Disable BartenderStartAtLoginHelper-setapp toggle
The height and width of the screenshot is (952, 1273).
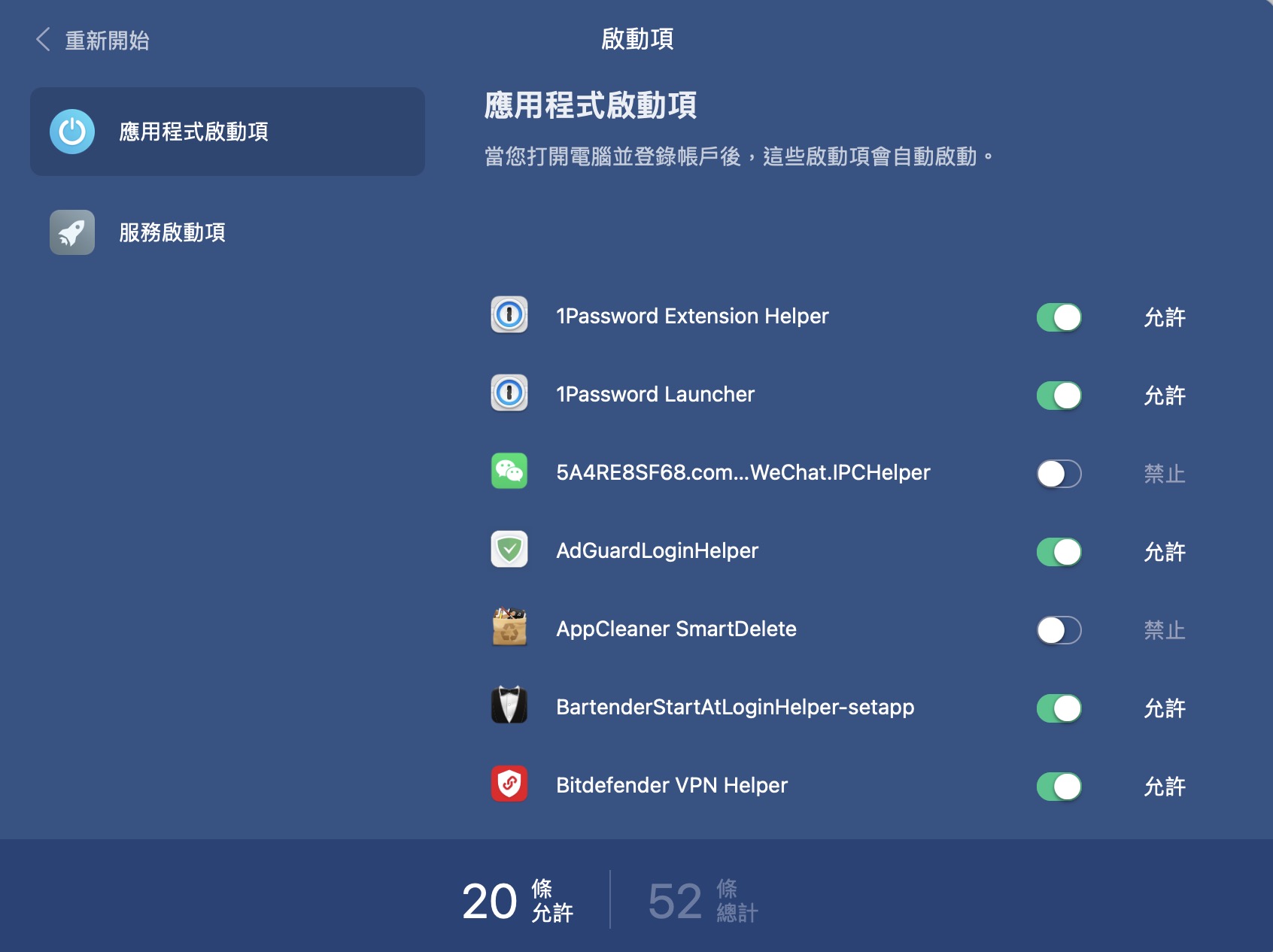click(x=1059, y=708)
